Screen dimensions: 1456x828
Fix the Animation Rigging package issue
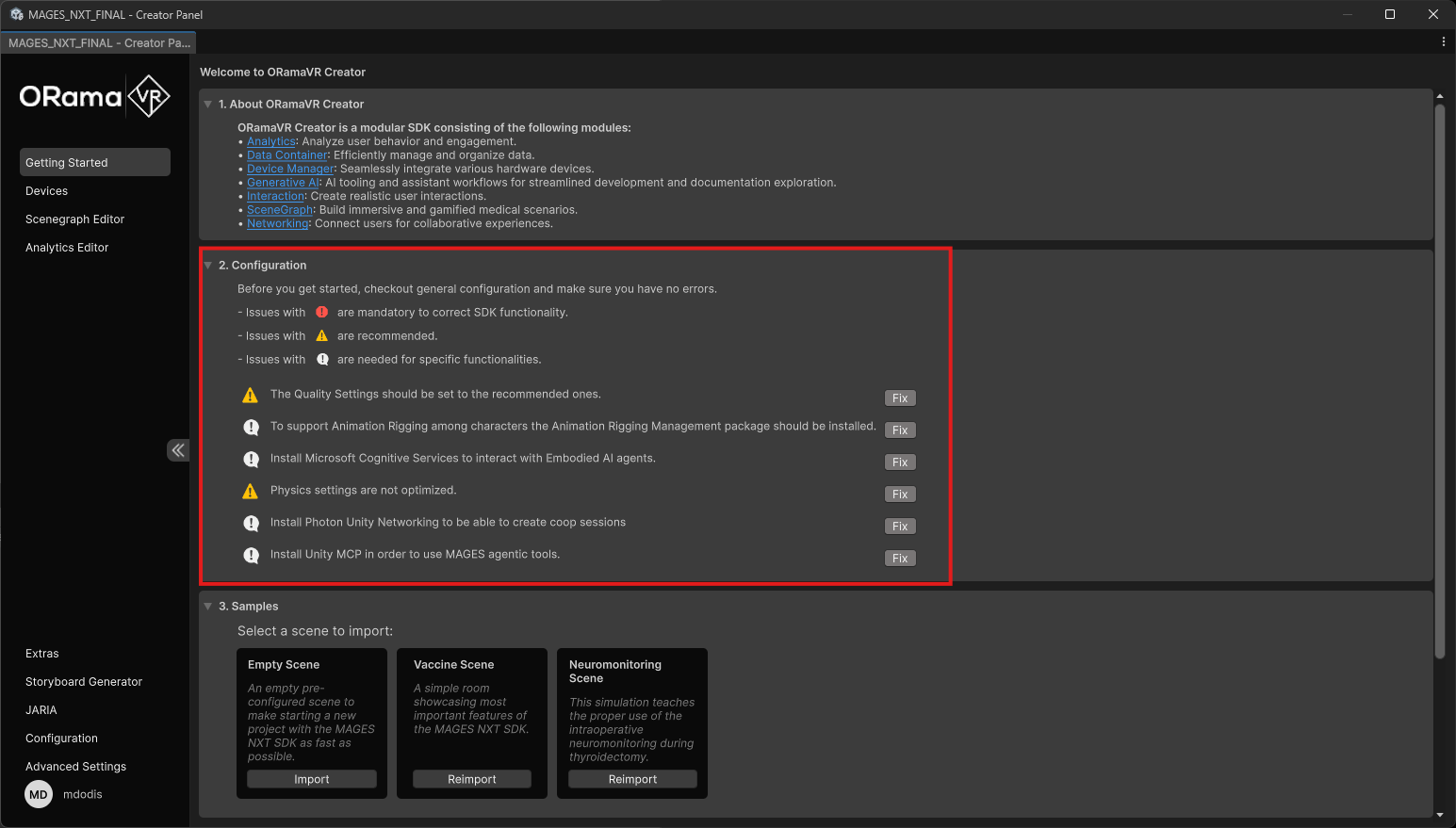click(x=900, y=430)
